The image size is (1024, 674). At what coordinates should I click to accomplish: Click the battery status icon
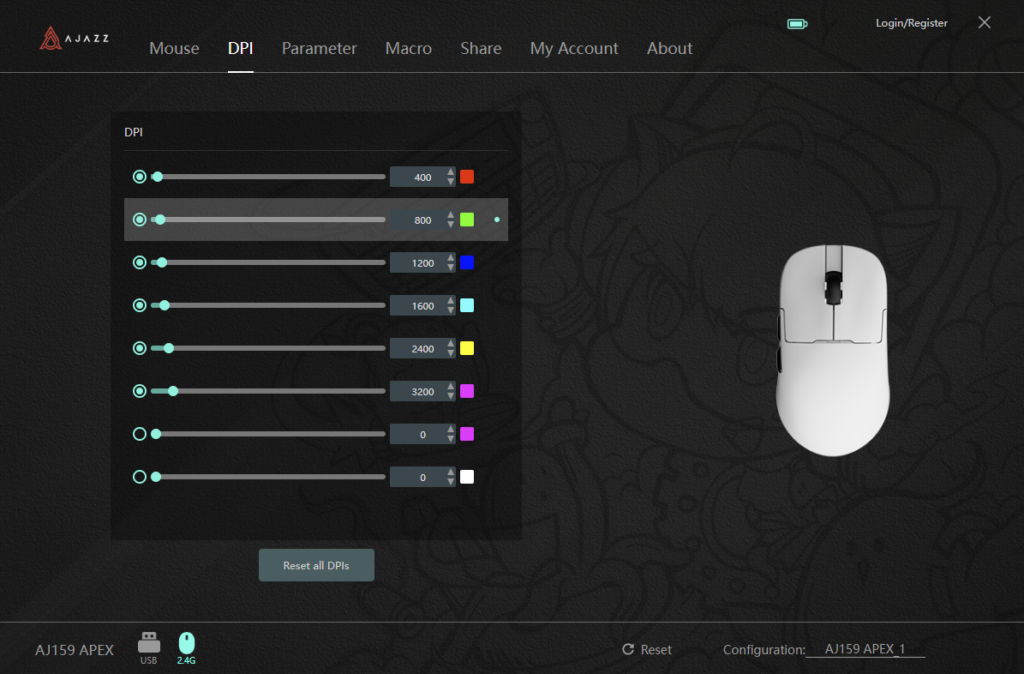pyautogui.click(x=797, y=24)
